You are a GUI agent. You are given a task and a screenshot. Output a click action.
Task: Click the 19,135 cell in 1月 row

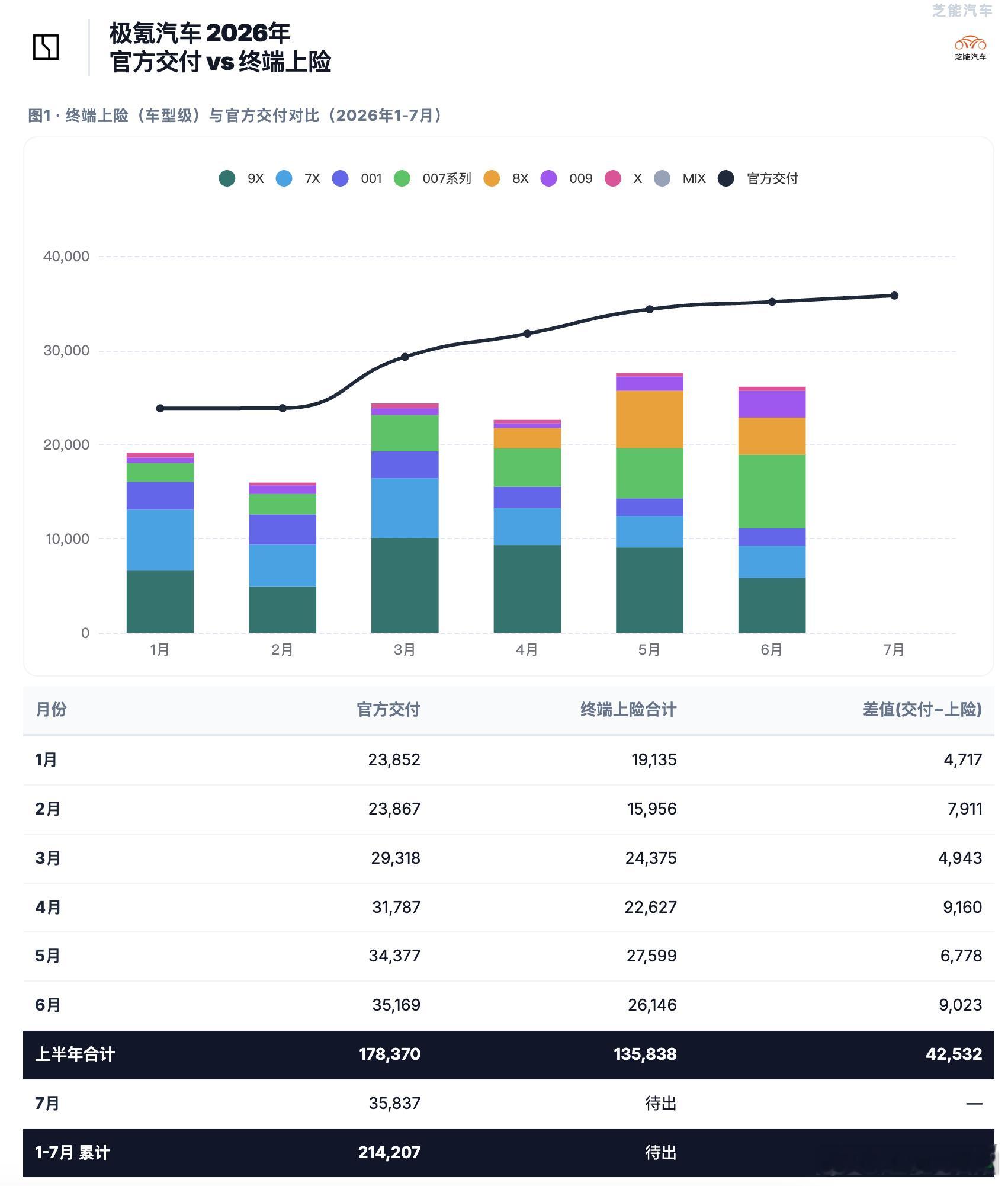pos(654,759)
